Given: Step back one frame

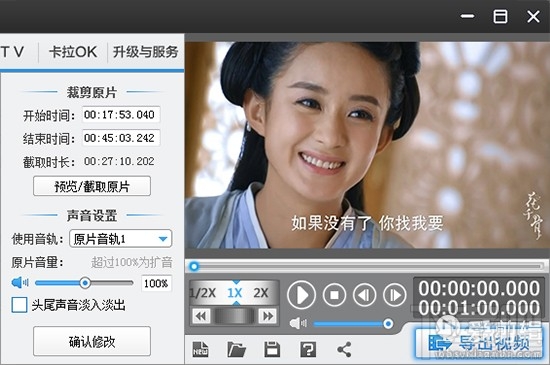Looking at the screenshot, I should click(x=364, y=295).
